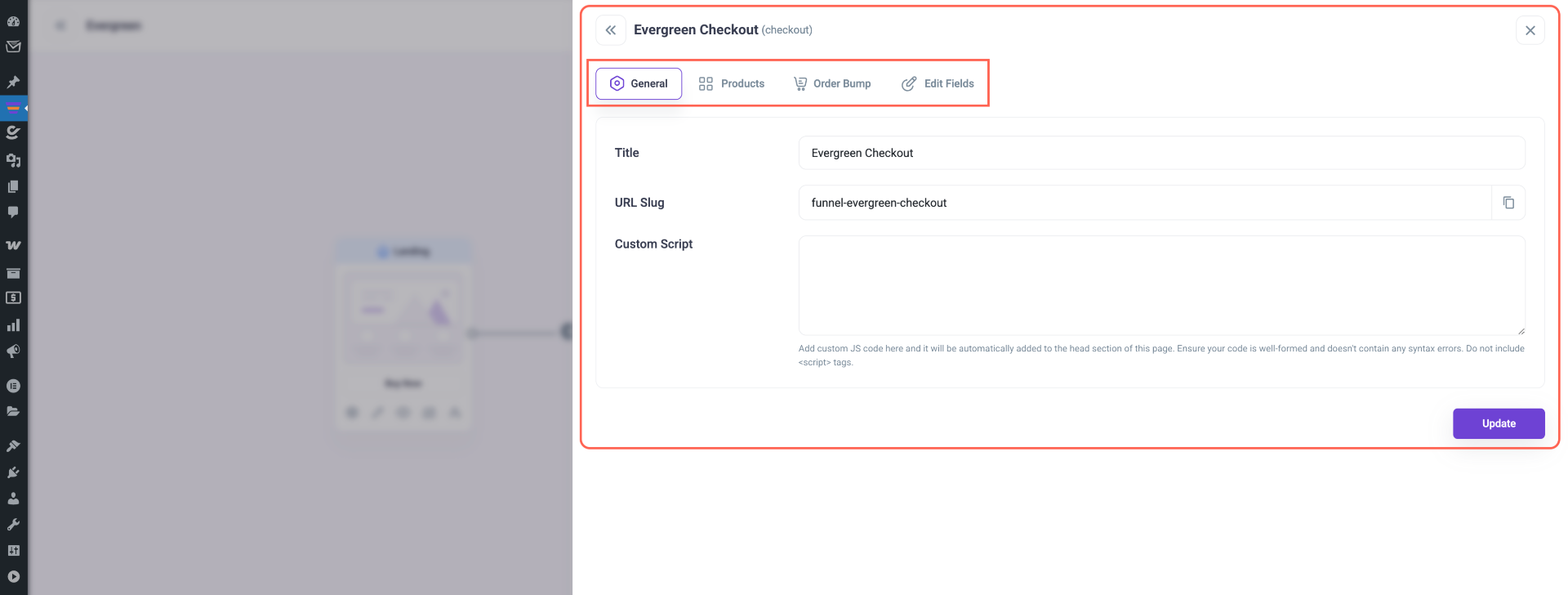Screen dimensions: 1568x595
Task: Click into the URL Slug field
Action: (1145, 203)
